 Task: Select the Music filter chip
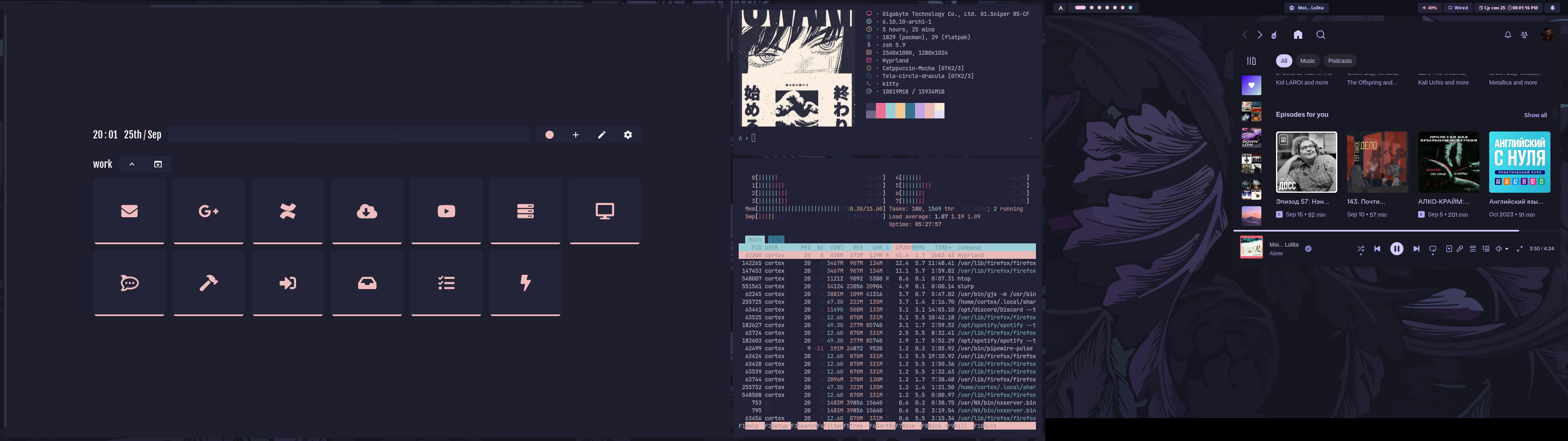tap(1307, 61)
